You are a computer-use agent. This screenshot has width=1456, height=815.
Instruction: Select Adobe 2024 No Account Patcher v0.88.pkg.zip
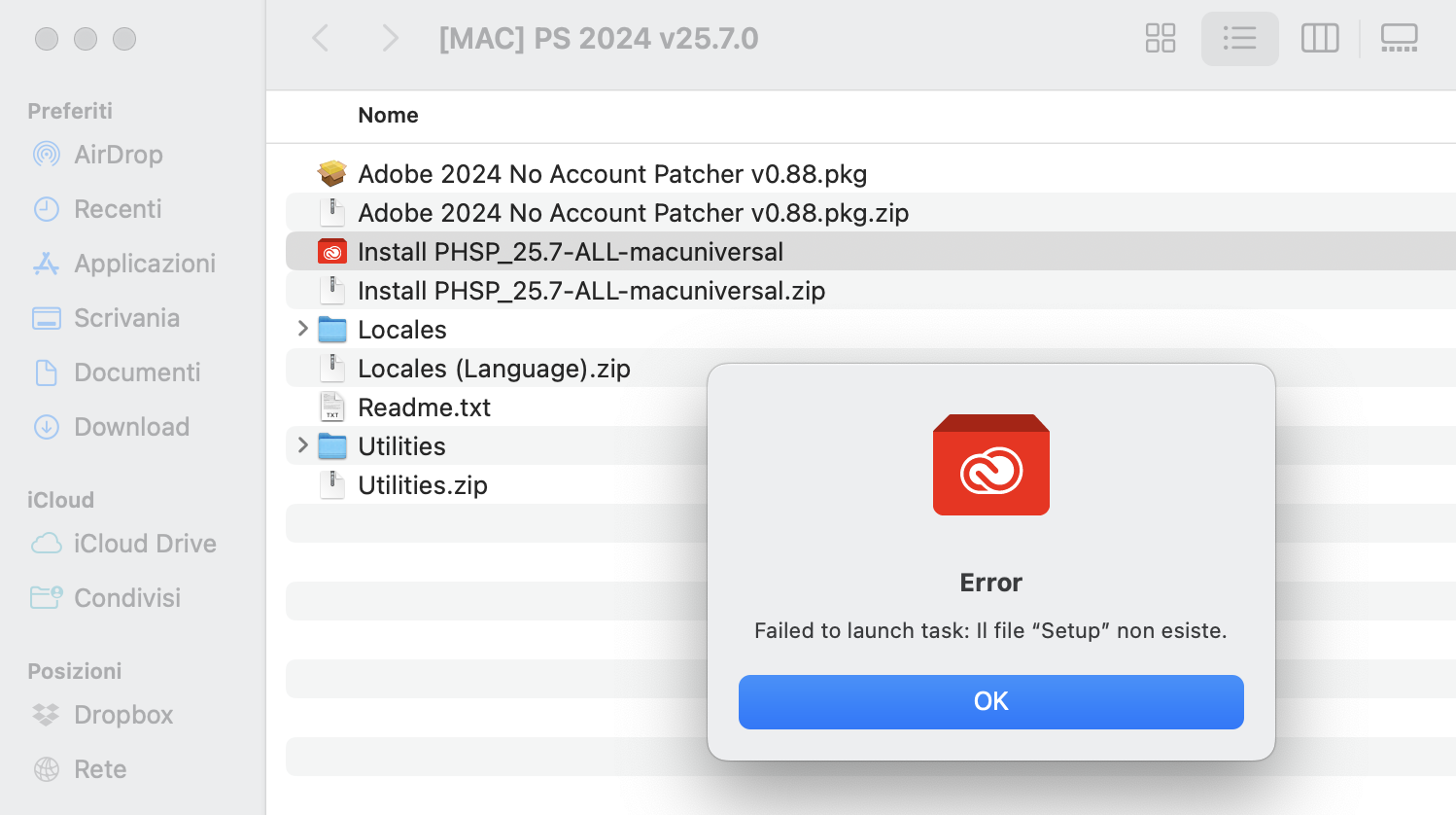tap(633, 213)
